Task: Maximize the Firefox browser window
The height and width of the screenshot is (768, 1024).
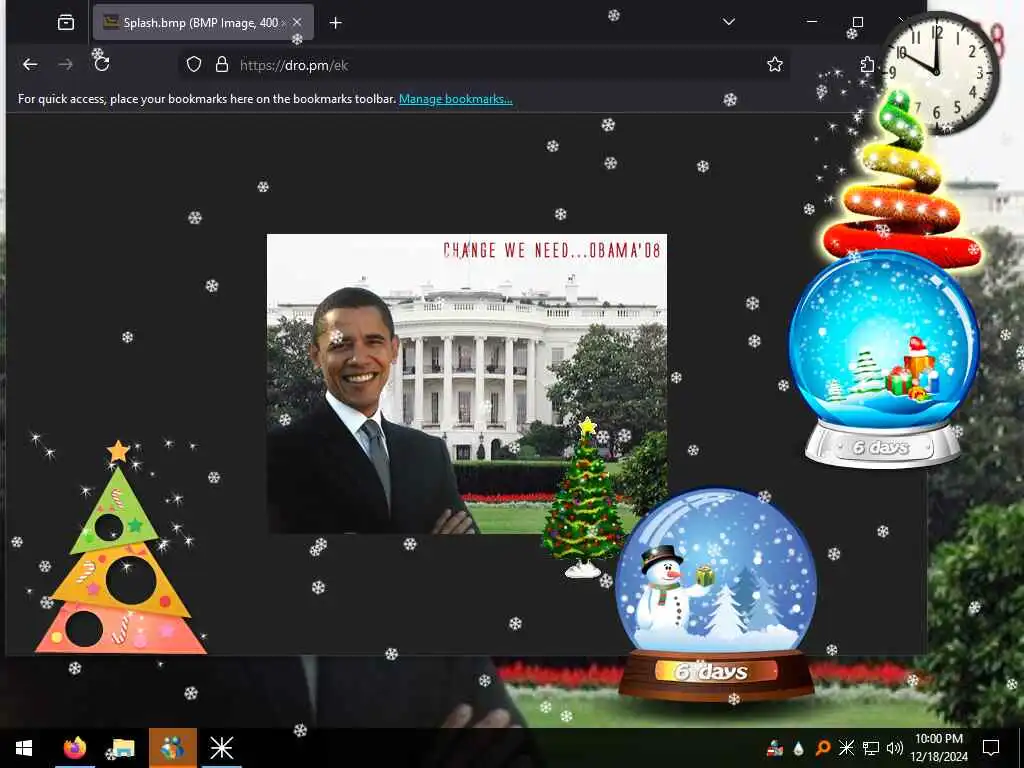Action: click(x=857, y=22)
